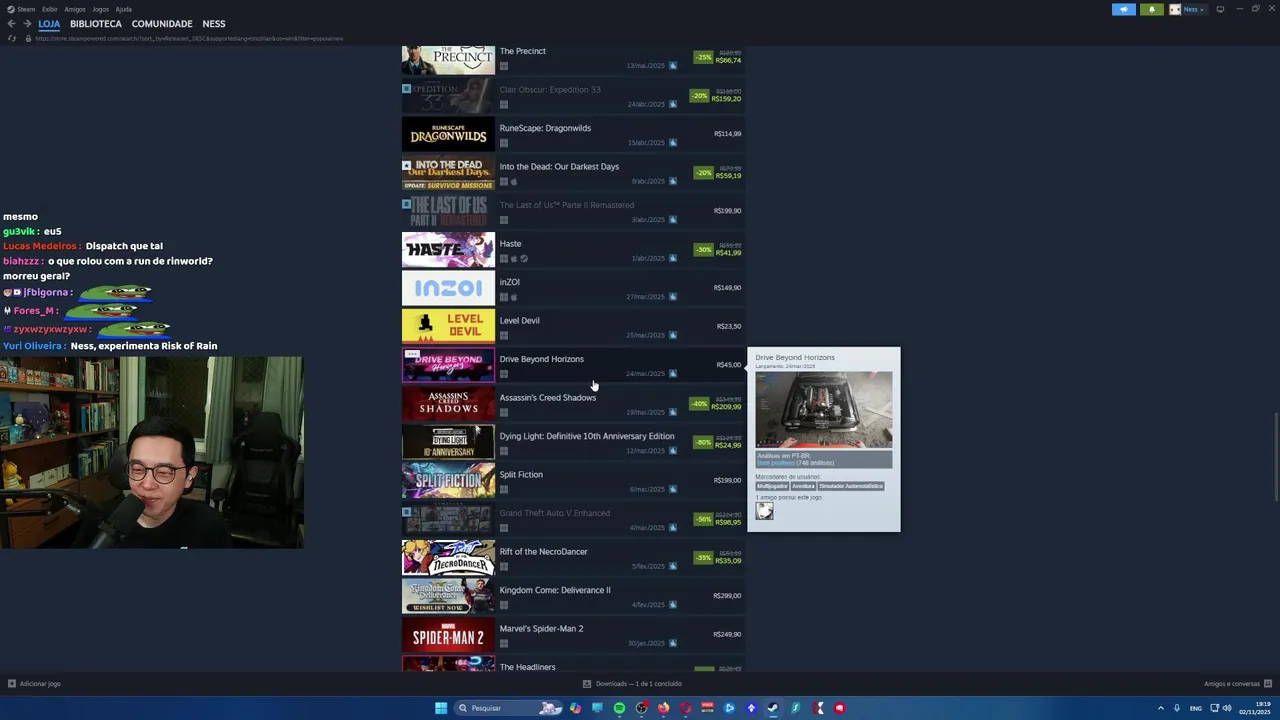Switch to the LOJA tab
The height and width of the screenshot is (720, 1280).
coord(49,24)
